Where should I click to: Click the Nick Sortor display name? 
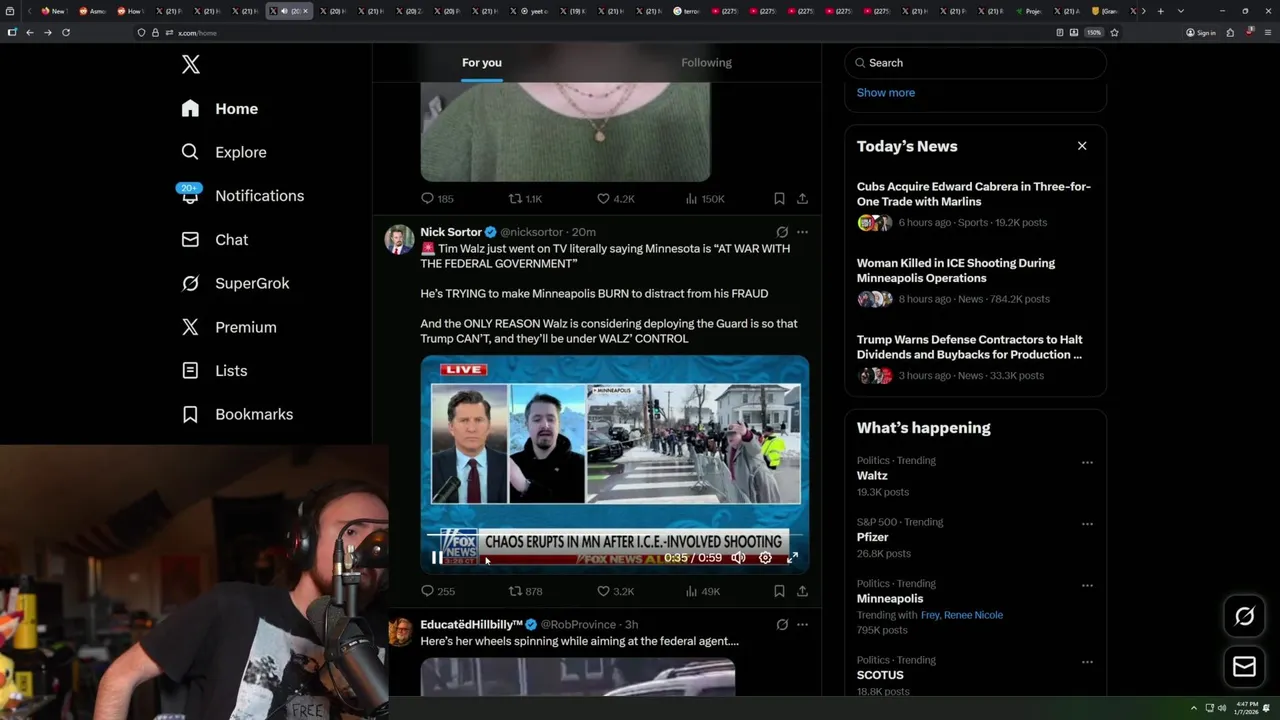click(x=451, y=232)
